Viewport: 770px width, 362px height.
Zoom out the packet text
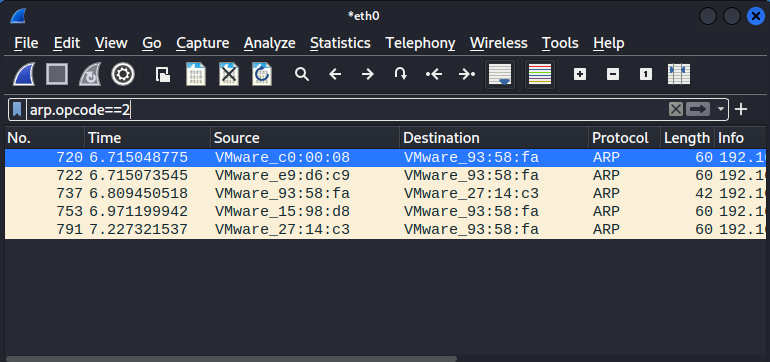click(613, 75)
